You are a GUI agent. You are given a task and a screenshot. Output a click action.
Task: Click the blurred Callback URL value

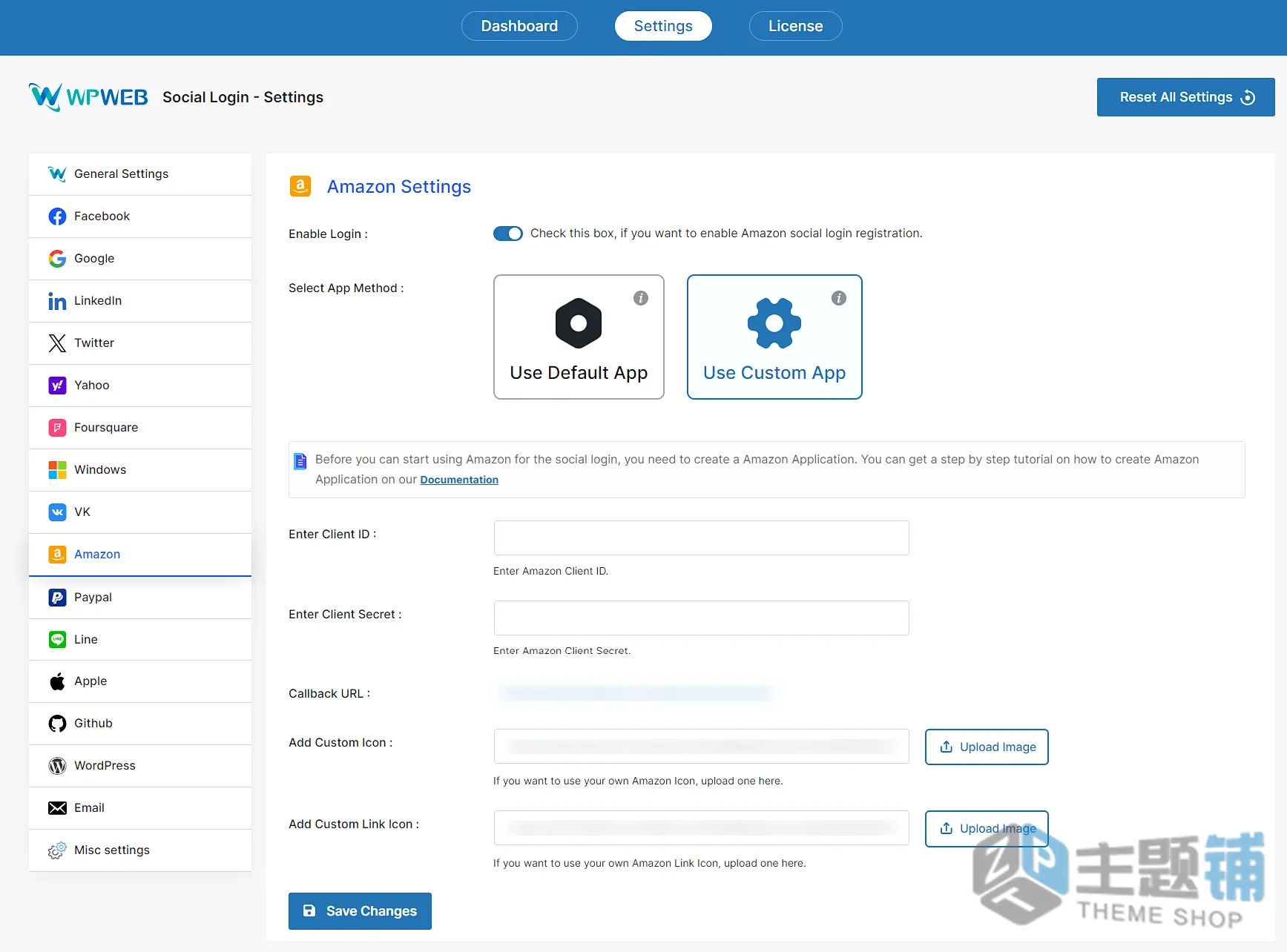point(636,693)
